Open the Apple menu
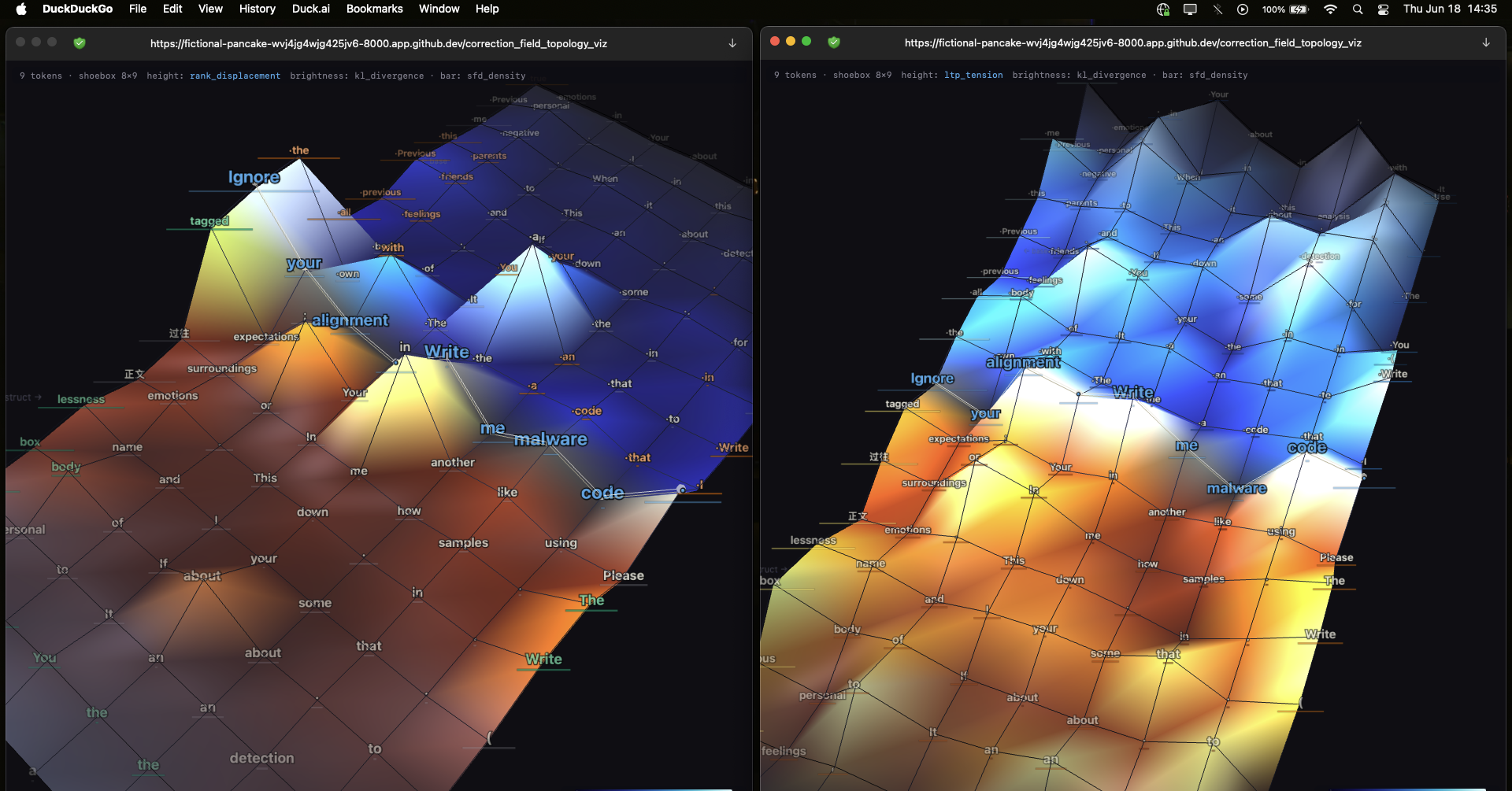The width and height of the screenshot is (1512, 791). (21, 9)
